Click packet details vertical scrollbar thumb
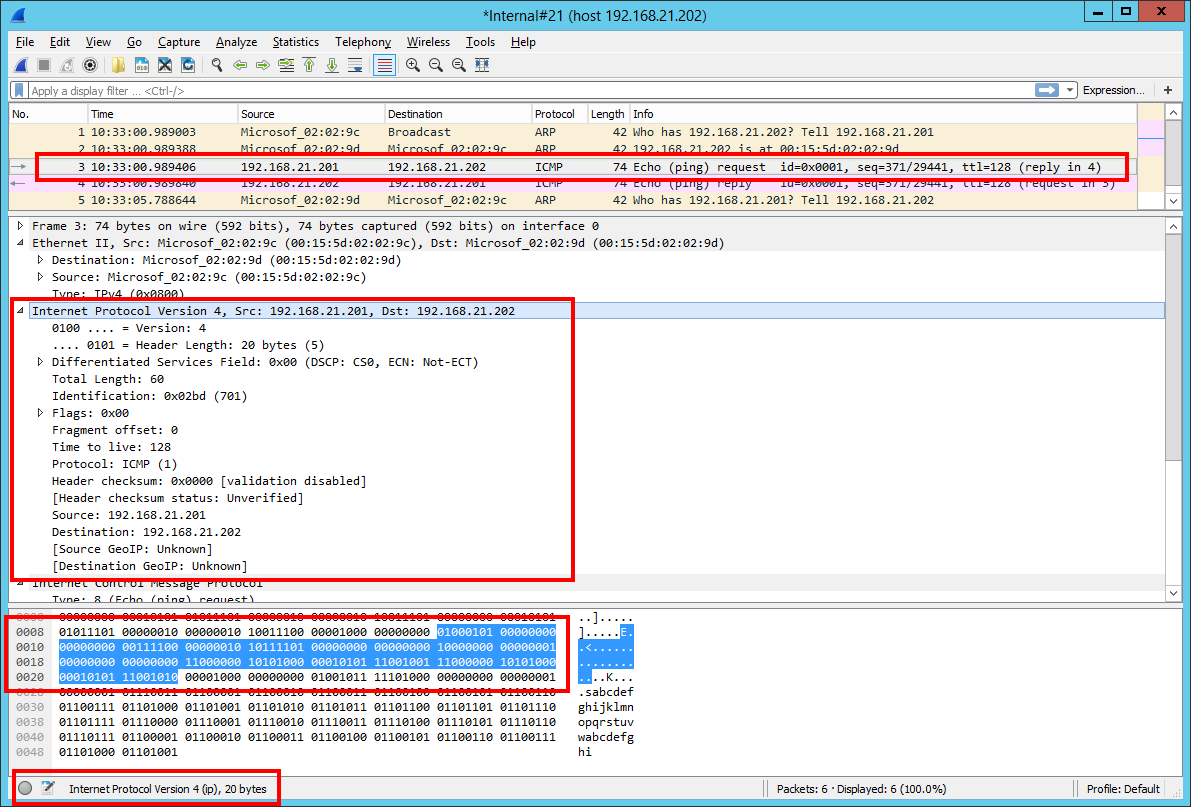 (1173, 347)
